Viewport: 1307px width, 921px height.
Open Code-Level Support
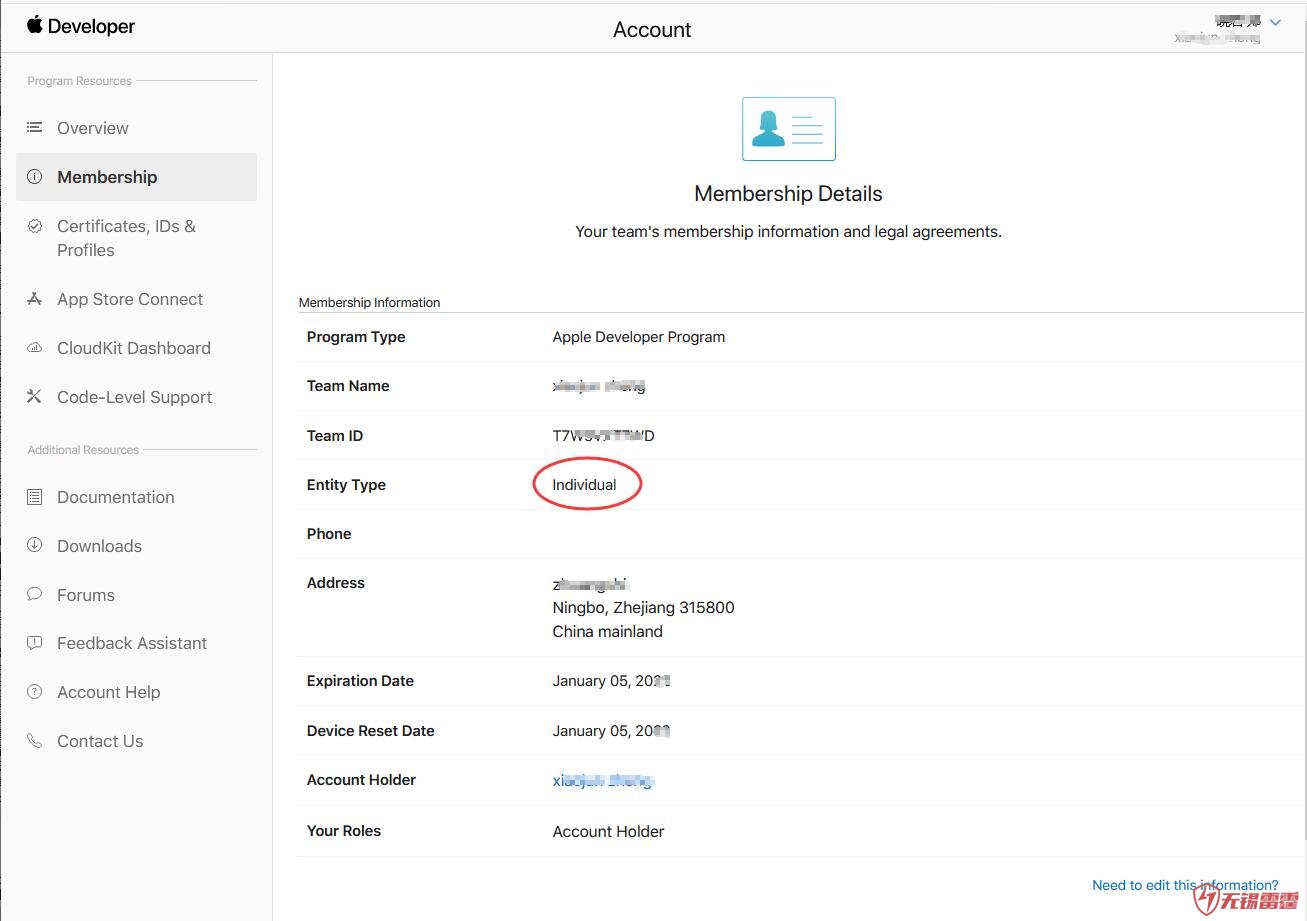135,397
